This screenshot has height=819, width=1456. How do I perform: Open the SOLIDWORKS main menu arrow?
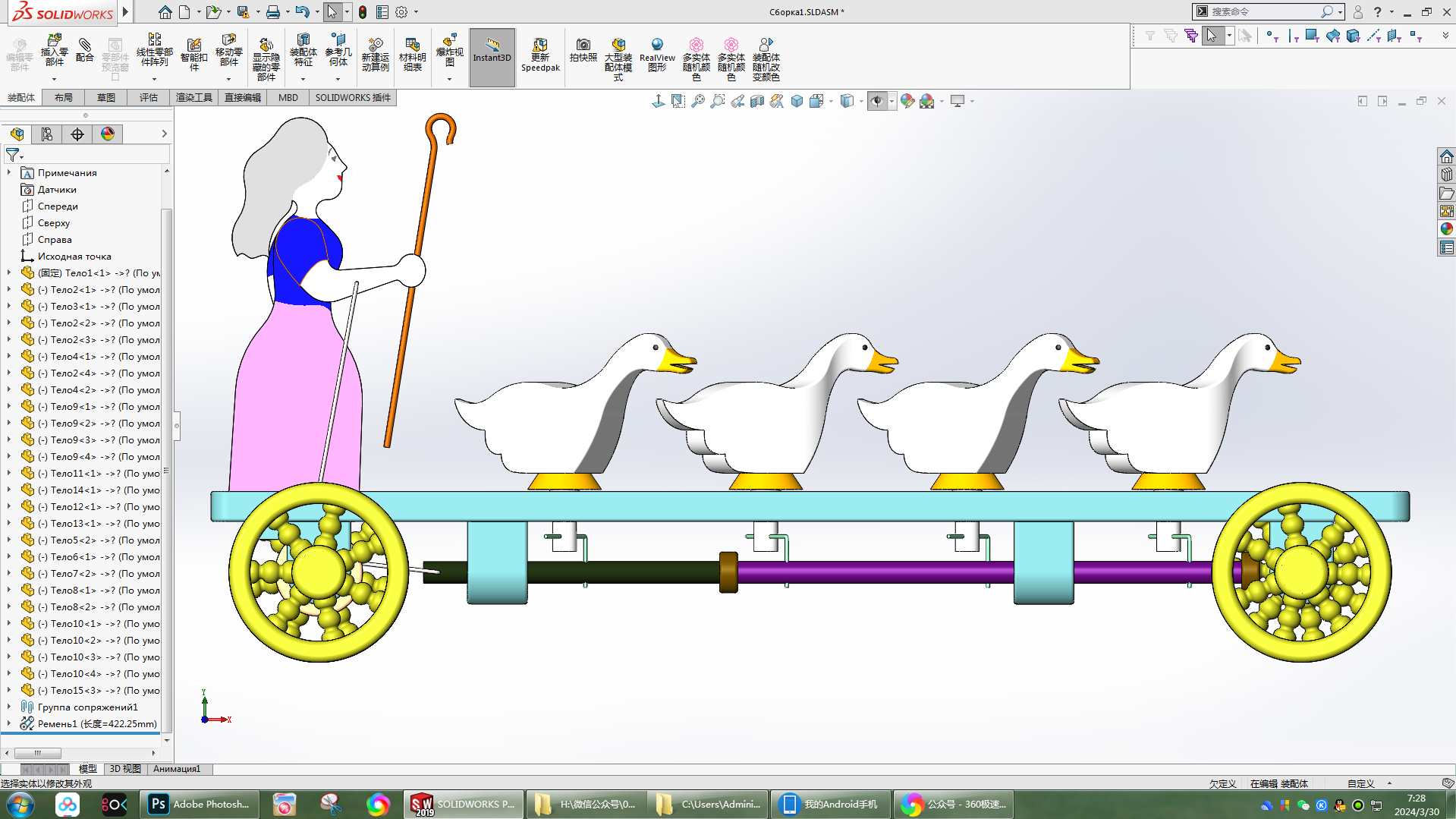[126, 12]
